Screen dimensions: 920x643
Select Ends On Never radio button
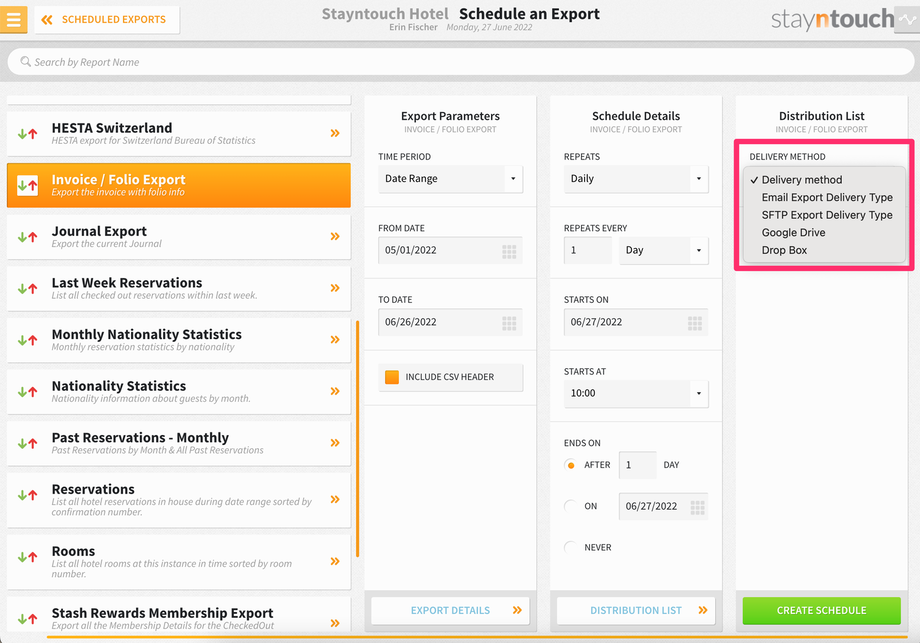570,547
